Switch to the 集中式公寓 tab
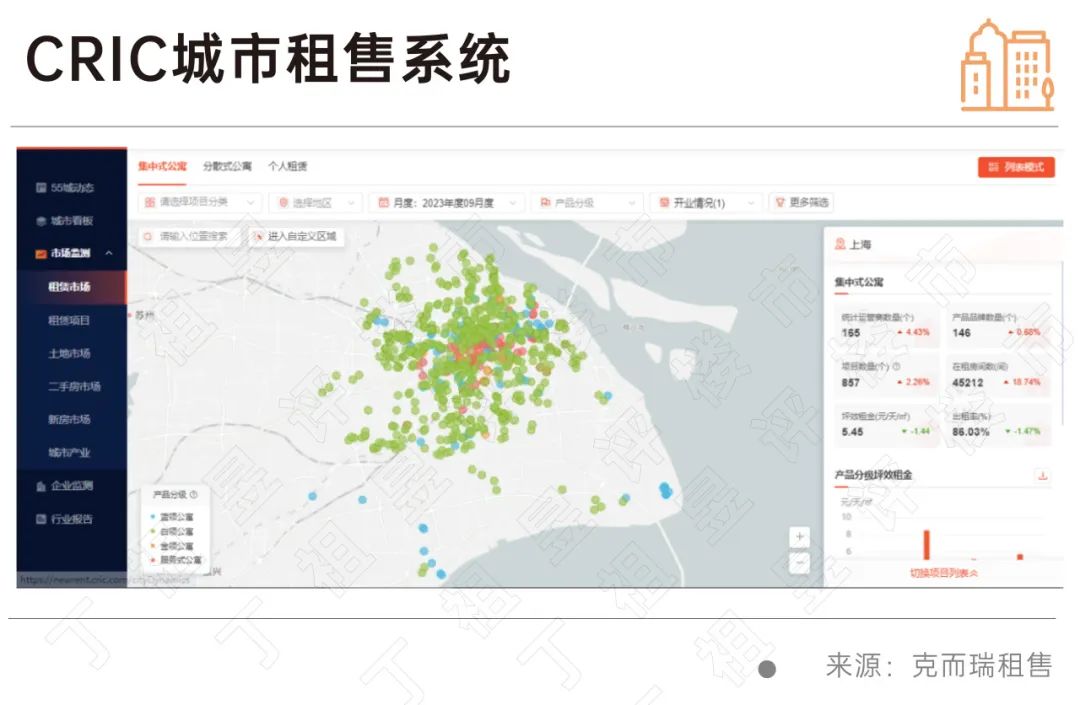1080x705 pixels. (162, 166)
